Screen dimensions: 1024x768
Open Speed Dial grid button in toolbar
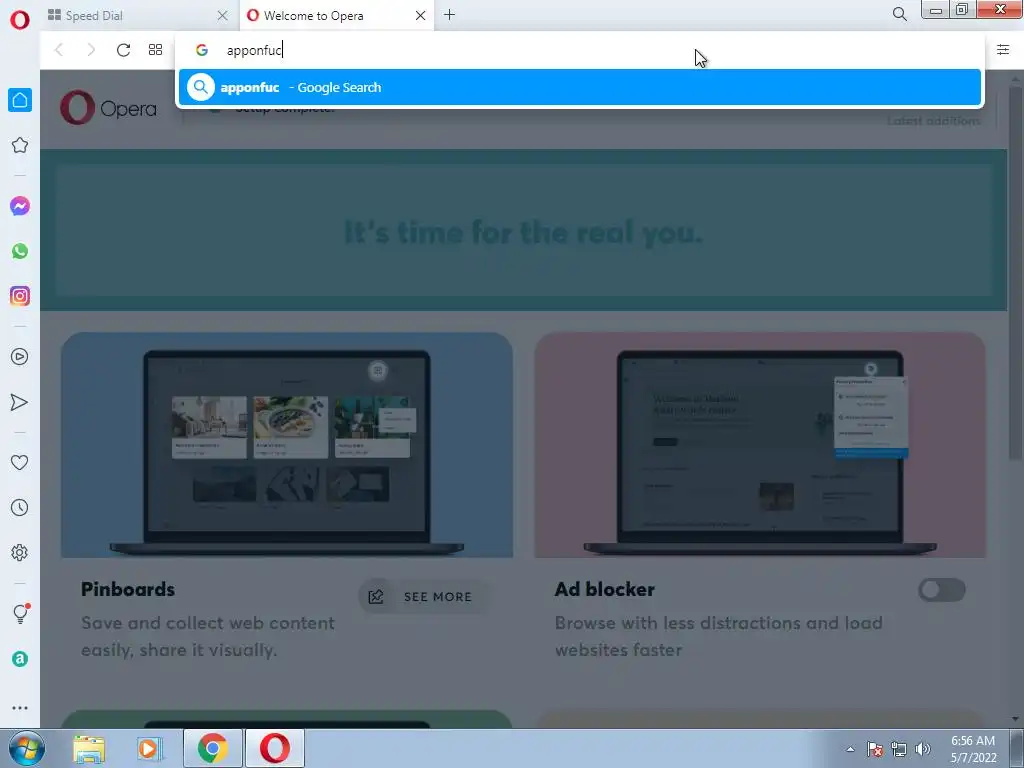[155, 50]
